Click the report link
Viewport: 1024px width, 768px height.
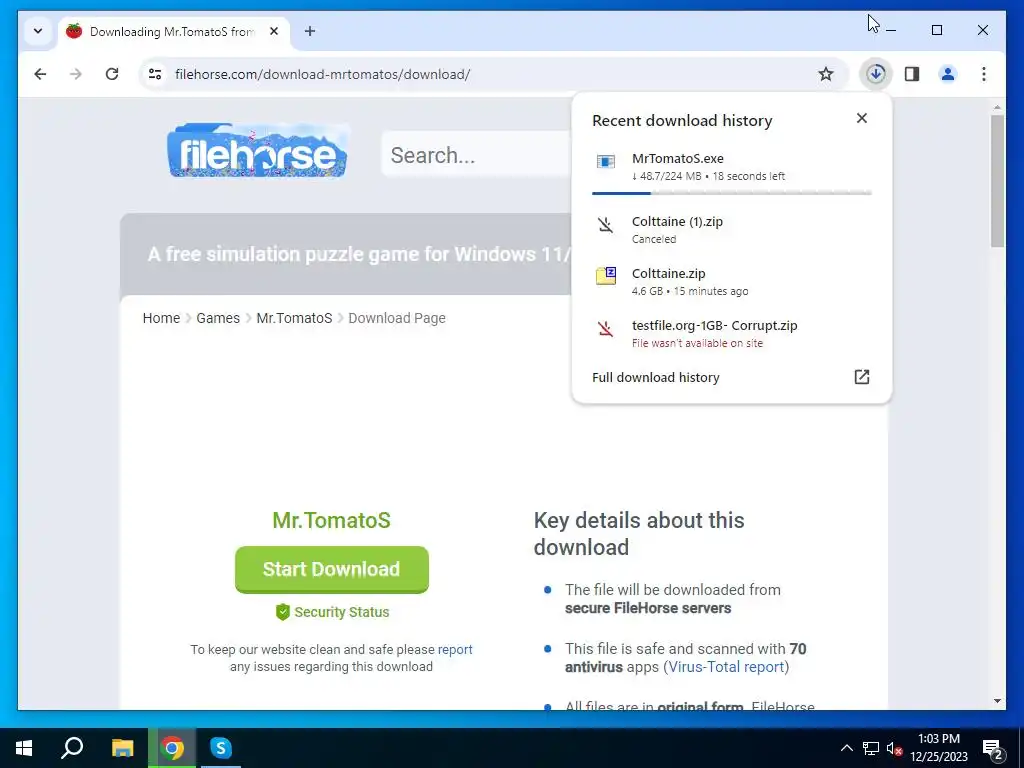click(455, 649)
